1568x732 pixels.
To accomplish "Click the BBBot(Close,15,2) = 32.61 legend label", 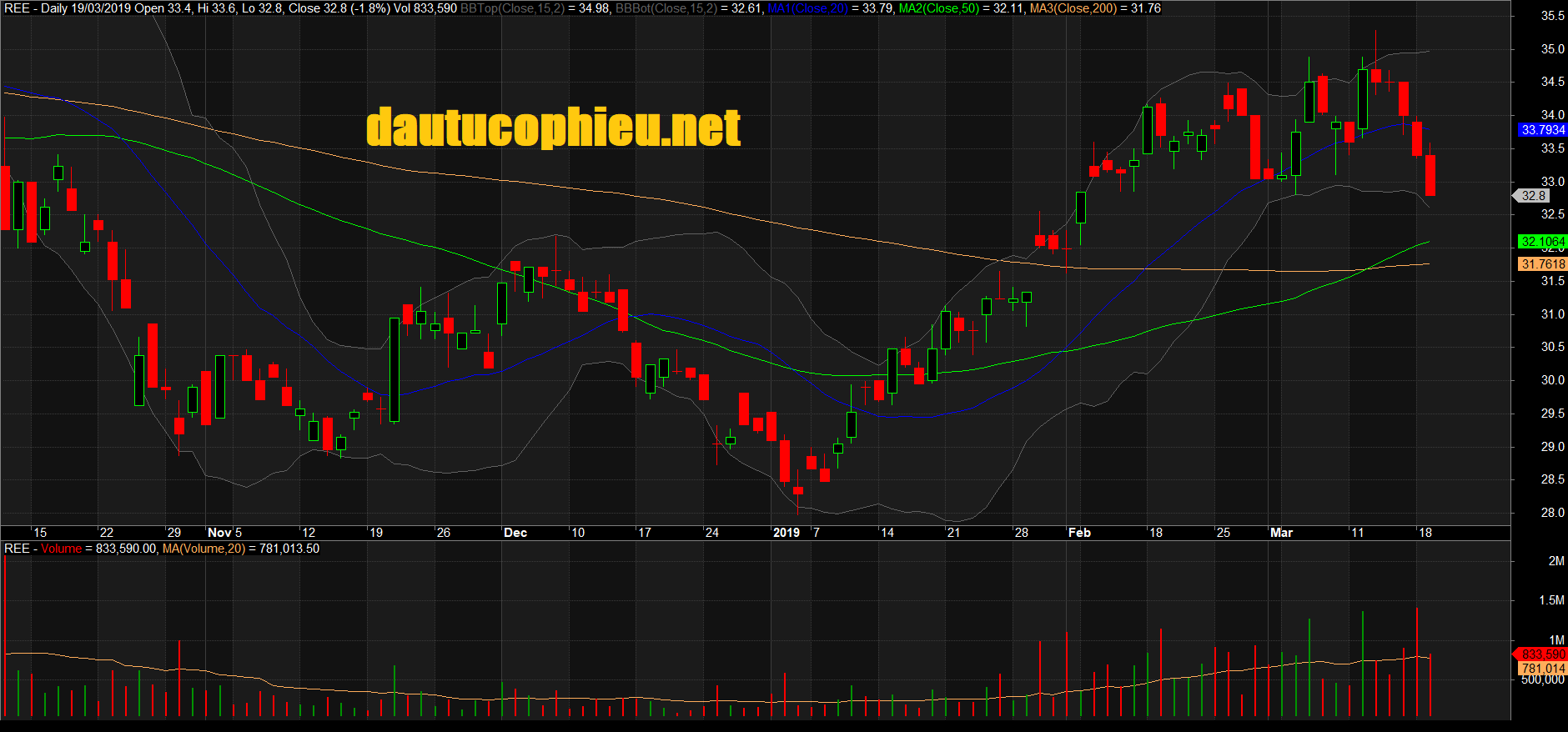I will [689, 8].
